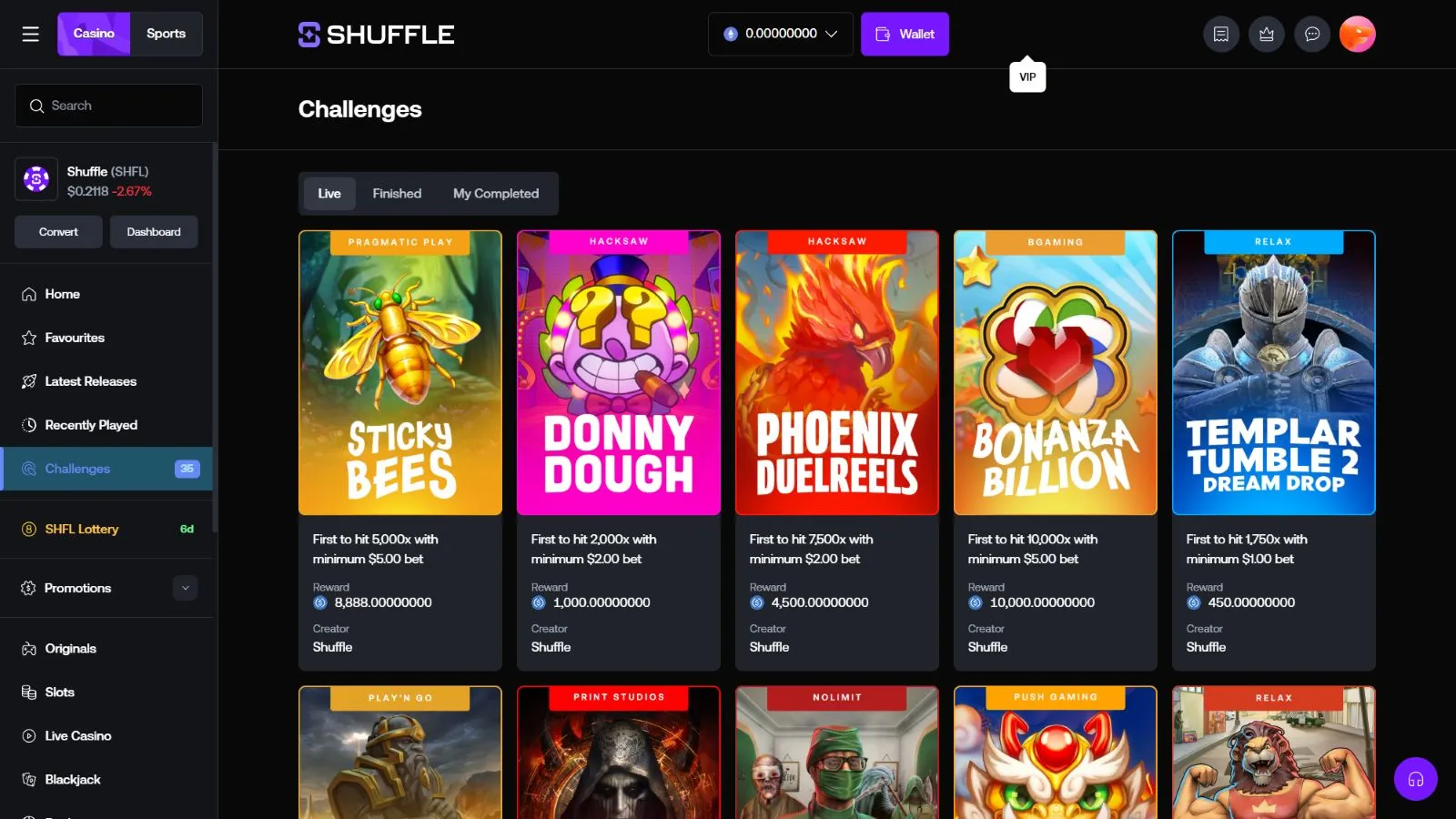The width and height of the screenshot is (1456, 819).
Task: Click the Shuffle SHFL token icon
Action: (36, 180)
